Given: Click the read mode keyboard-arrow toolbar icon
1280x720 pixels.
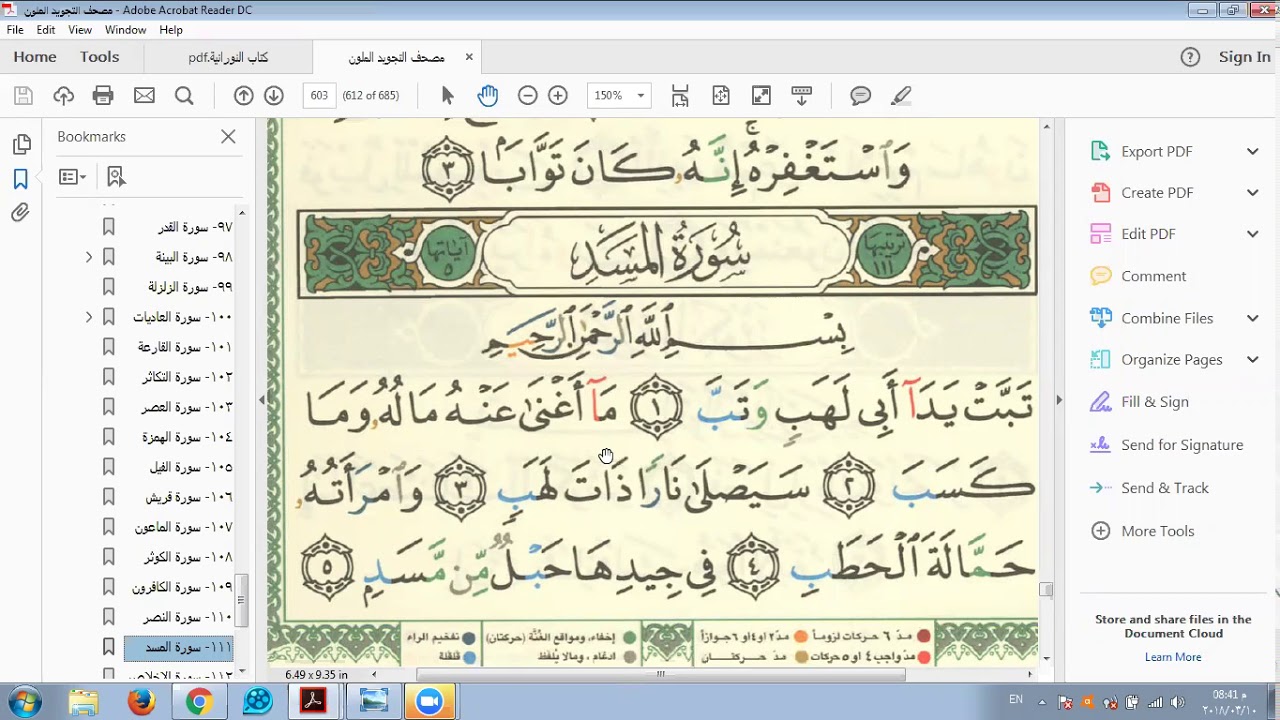Looking at the screenshot, I should [x=801, y=96].
